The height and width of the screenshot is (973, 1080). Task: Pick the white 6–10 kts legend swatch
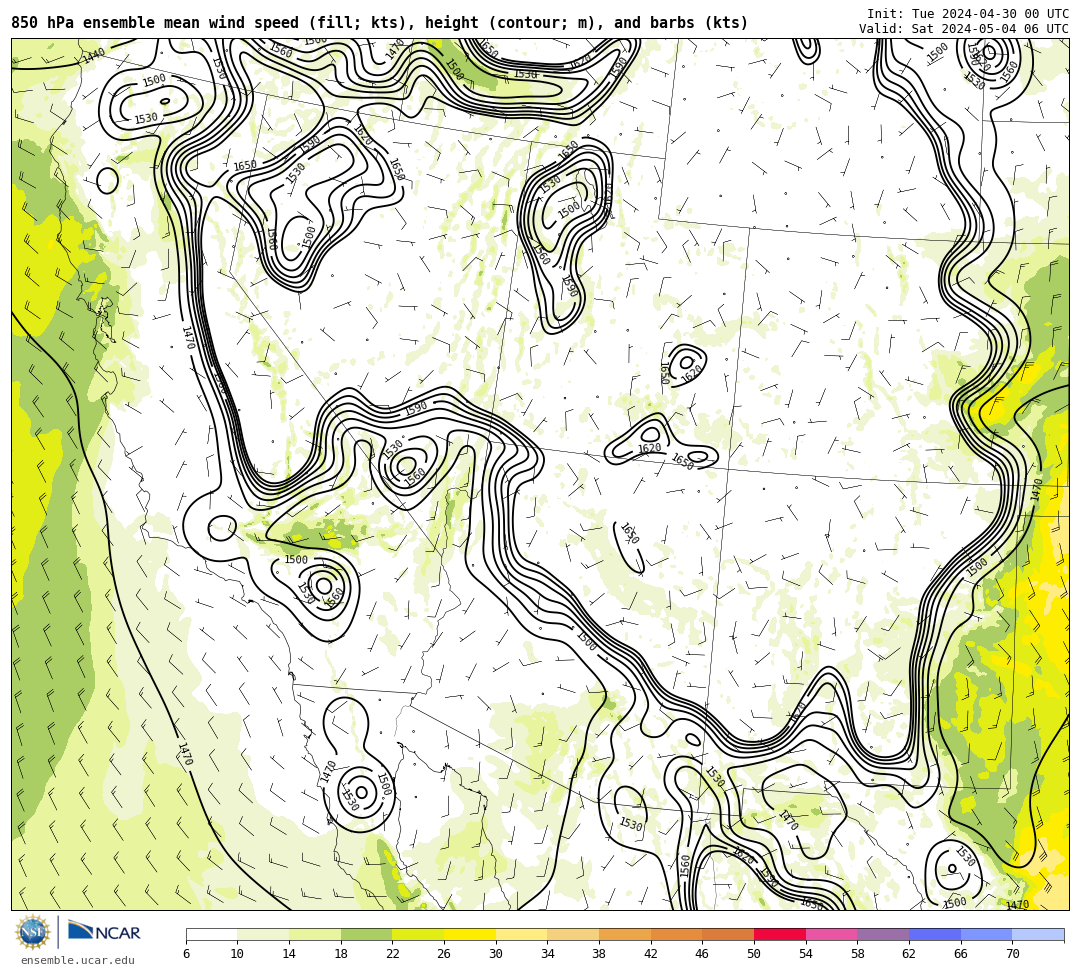click(x=211, y=934)
